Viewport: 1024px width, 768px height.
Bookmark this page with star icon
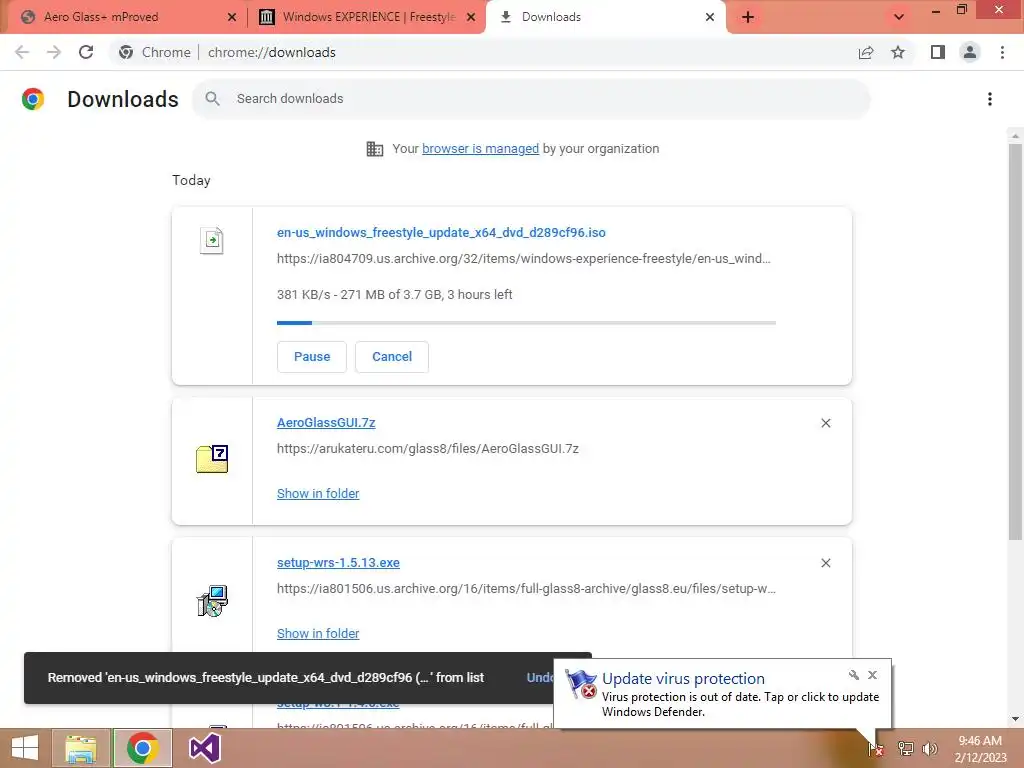point(898,52)
